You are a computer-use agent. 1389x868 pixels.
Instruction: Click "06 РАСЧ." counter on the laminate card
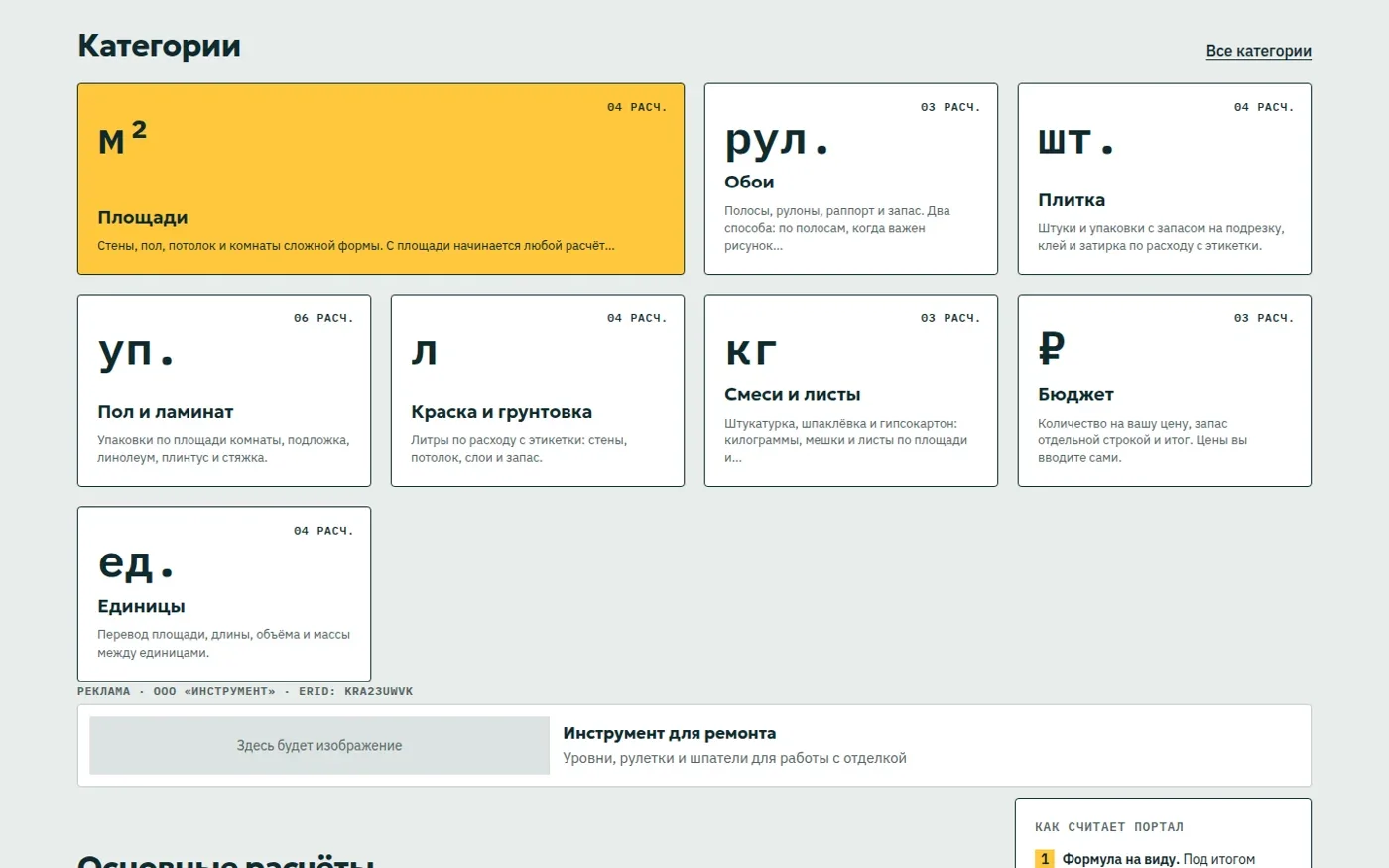(x=323, y=318)
